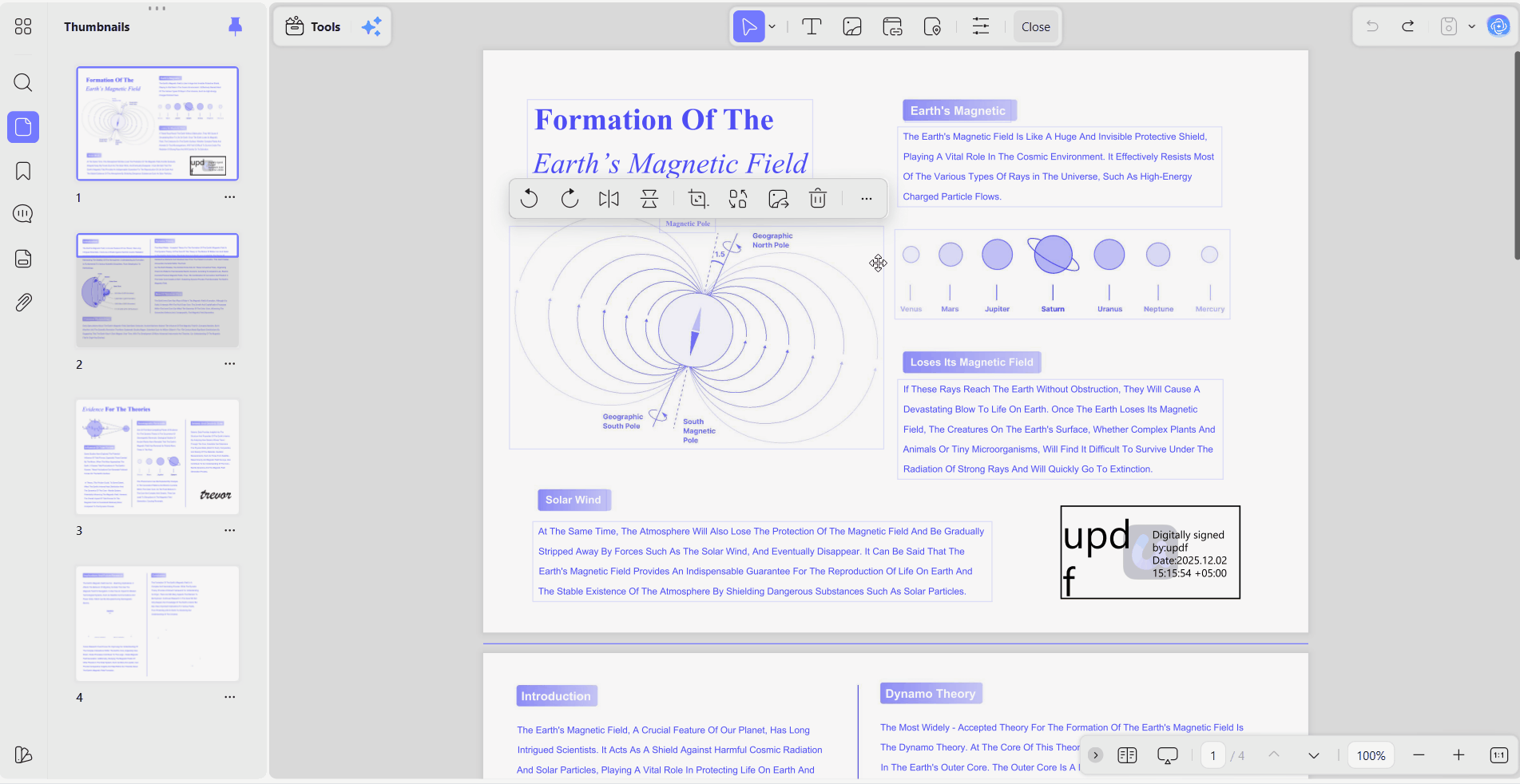Flip image horizontally
1520x784 pixels.
tap(609, 199)
